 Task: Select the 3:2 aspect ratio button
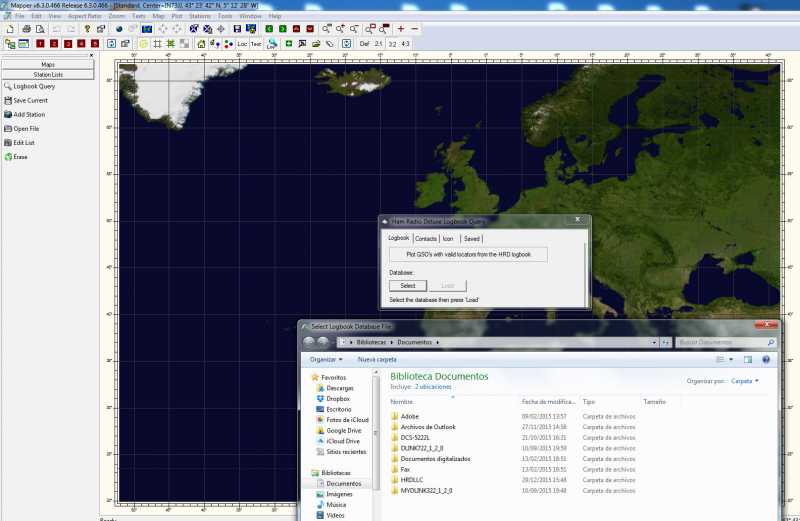(x=392, y=44)
